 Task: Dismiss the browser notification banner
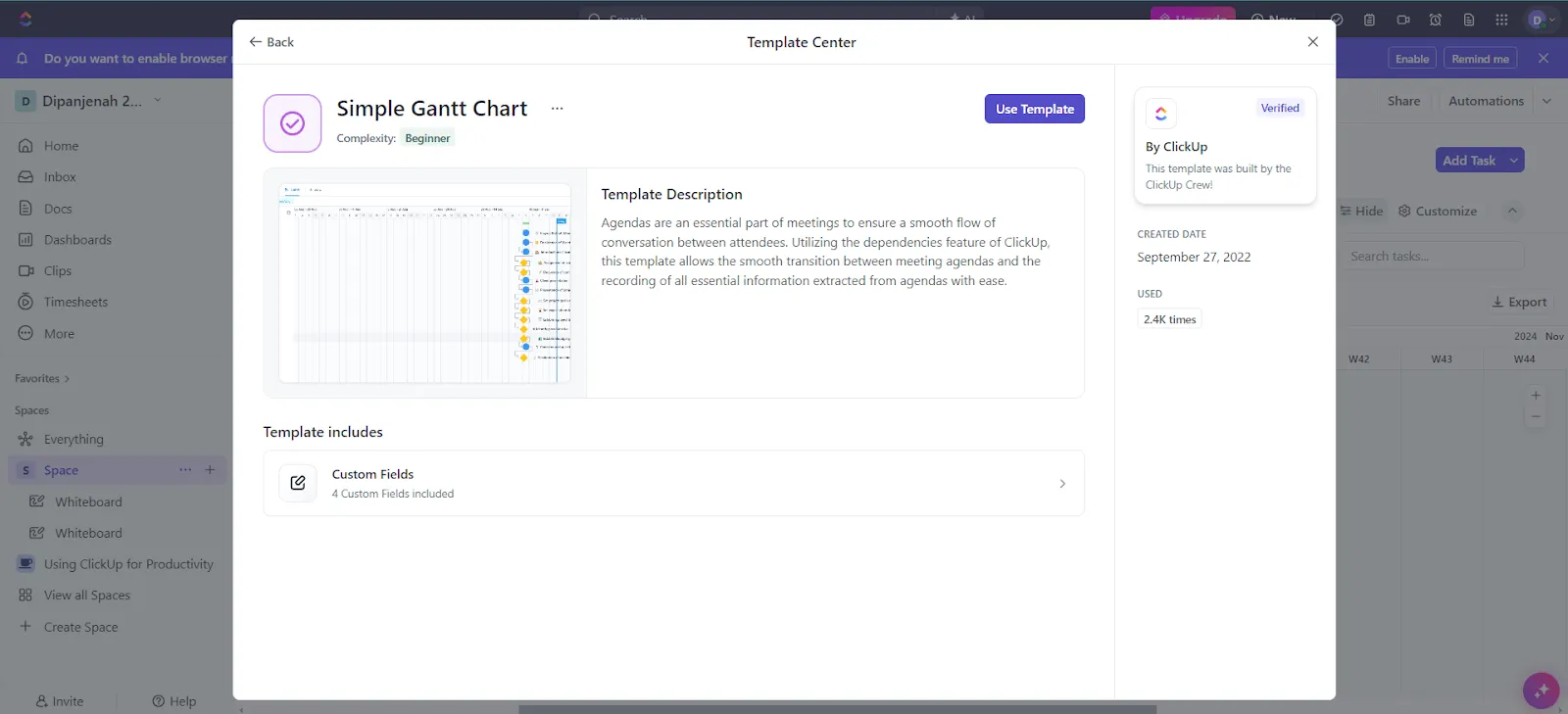pos(1543,59)
